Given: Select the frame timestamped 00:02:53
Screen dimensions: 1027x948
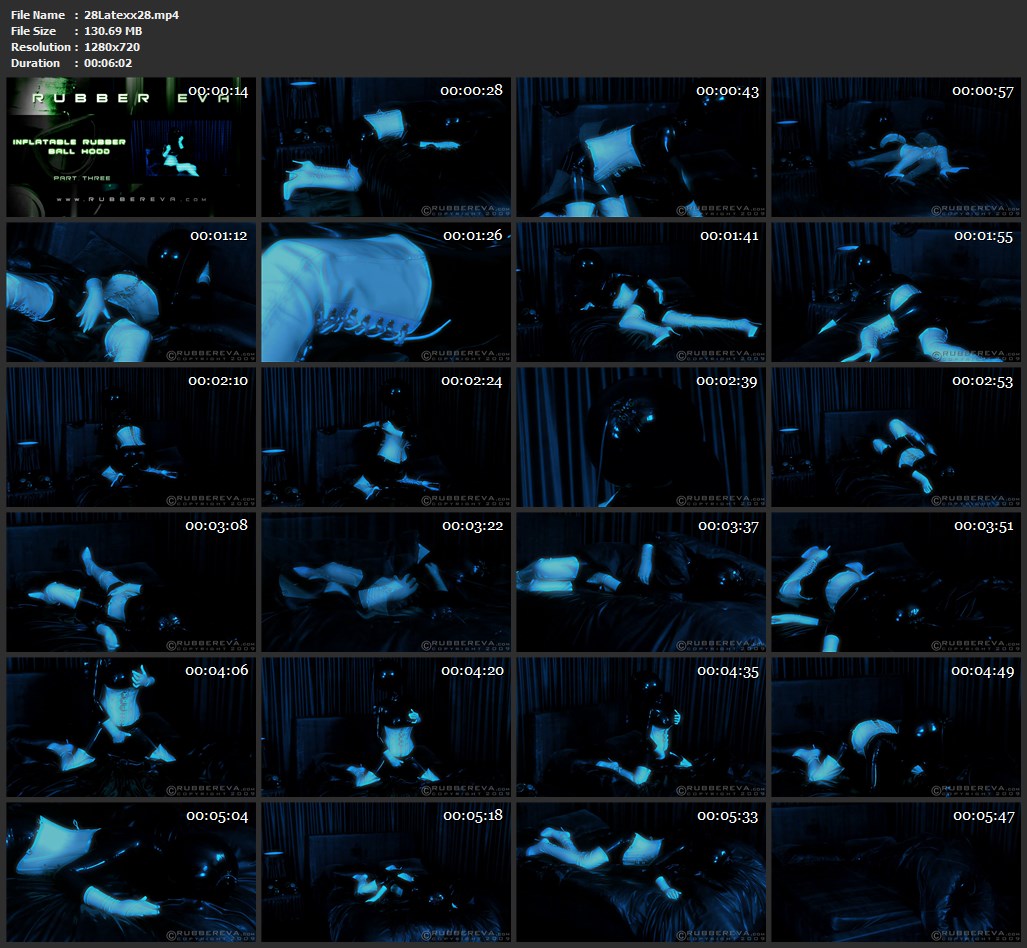Looking at the screenshot, I should [x=896, y=437].
